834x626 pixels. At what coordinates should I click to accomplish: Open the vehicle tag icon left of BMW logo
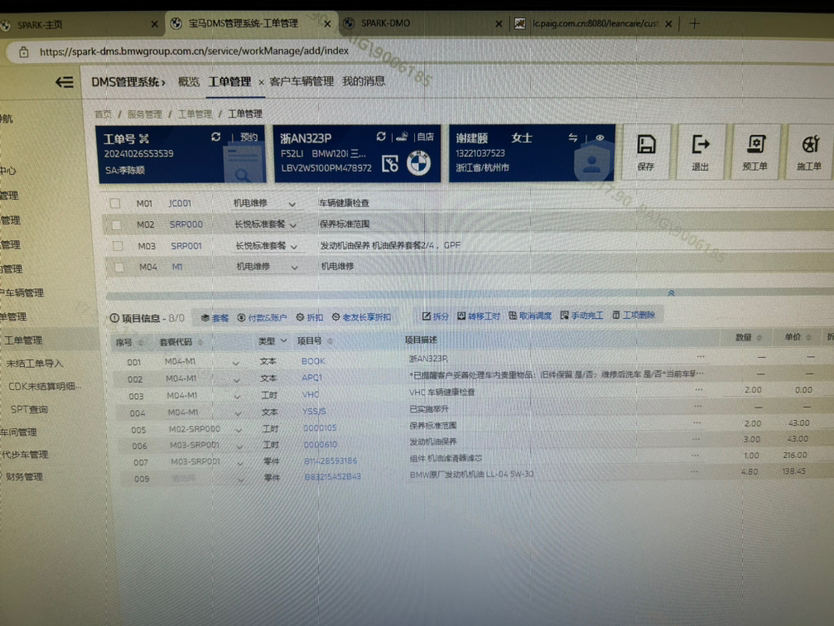point(390,164)
